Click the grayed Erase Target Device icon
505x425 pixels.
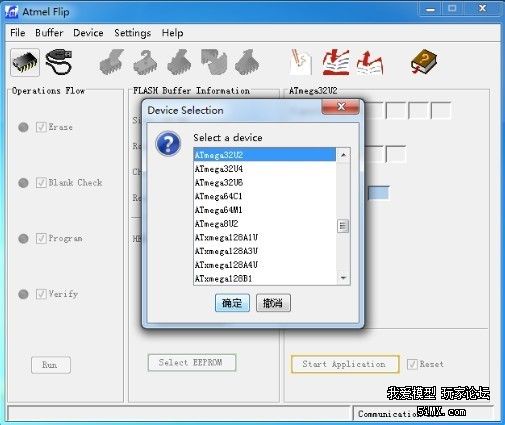point(112,62)
